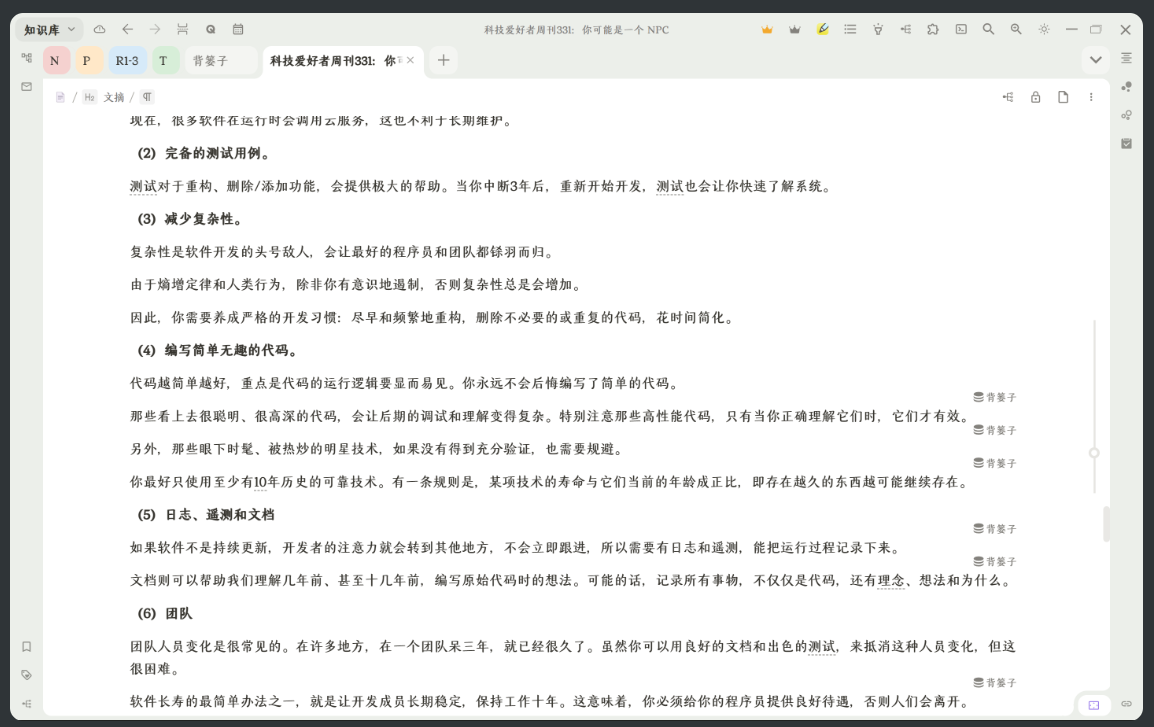
Task: Expand the tab list chevron dropdown
Action: (1096, 60)
